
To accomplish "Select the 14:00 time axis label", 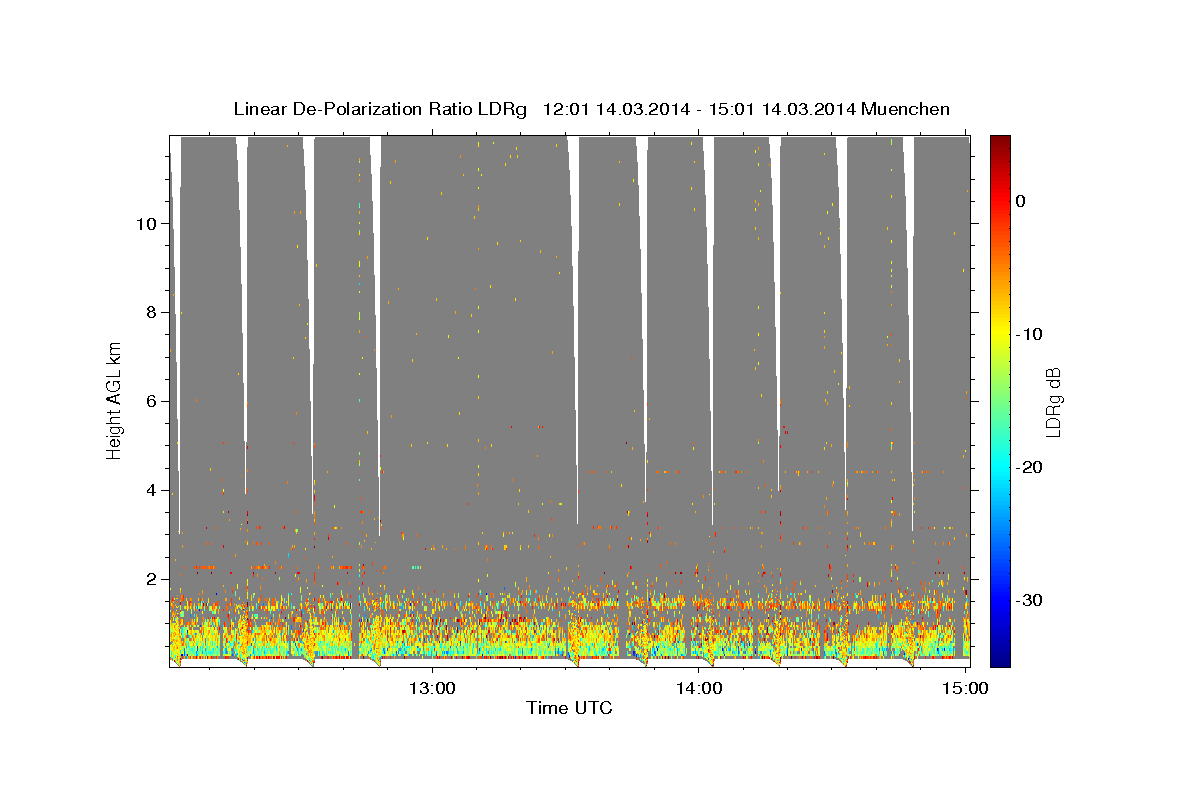I will 698,688.
